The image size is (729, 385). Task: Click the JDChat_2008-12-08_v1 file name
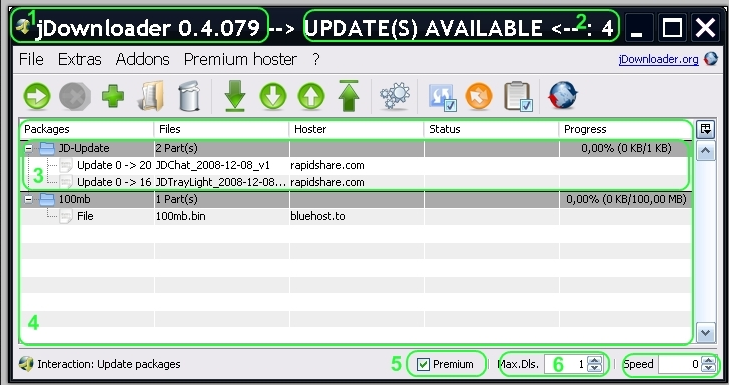point(212,165)
